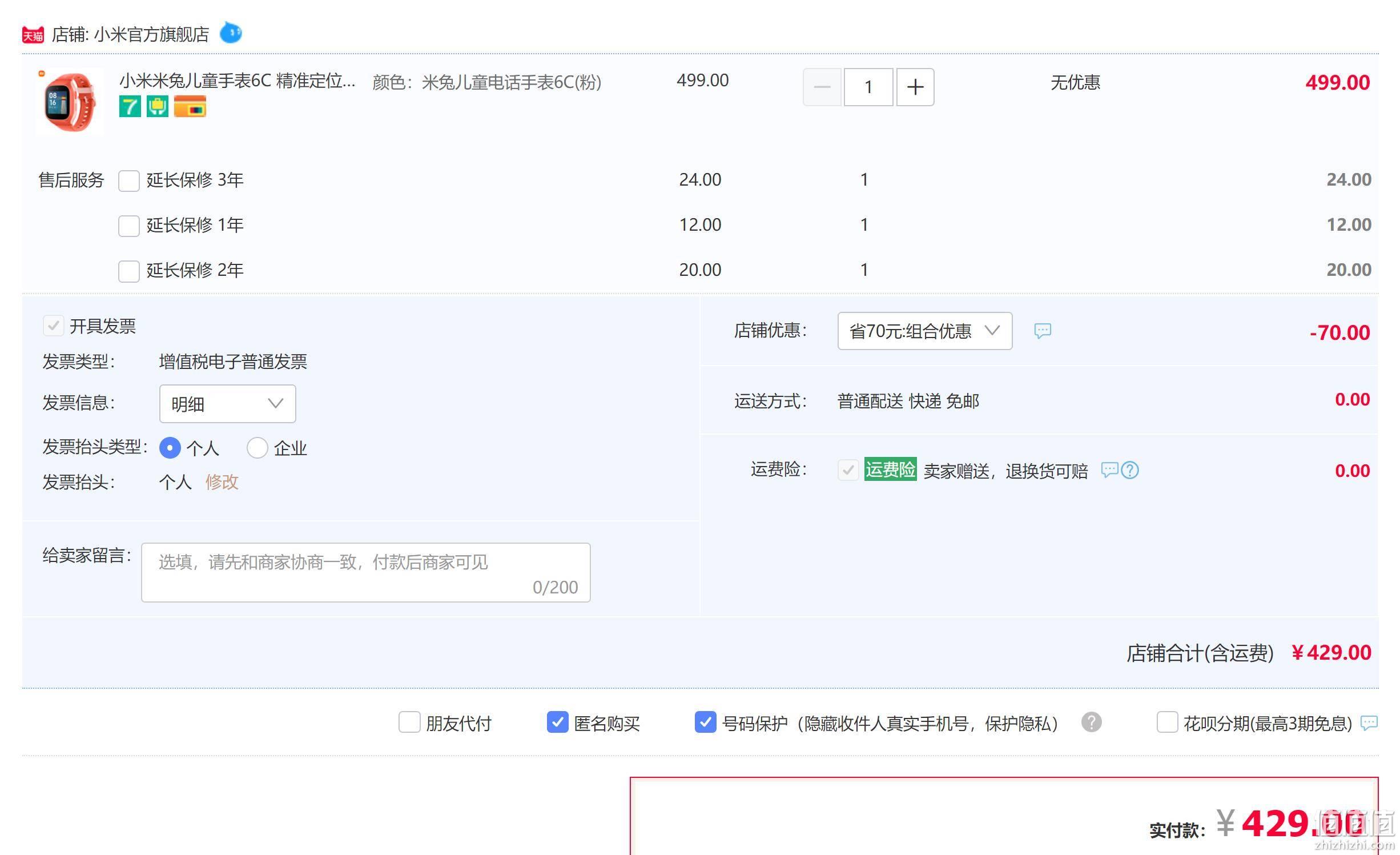Click the 普通配送 快递 免邮 shipping text

tap(908, 401)
